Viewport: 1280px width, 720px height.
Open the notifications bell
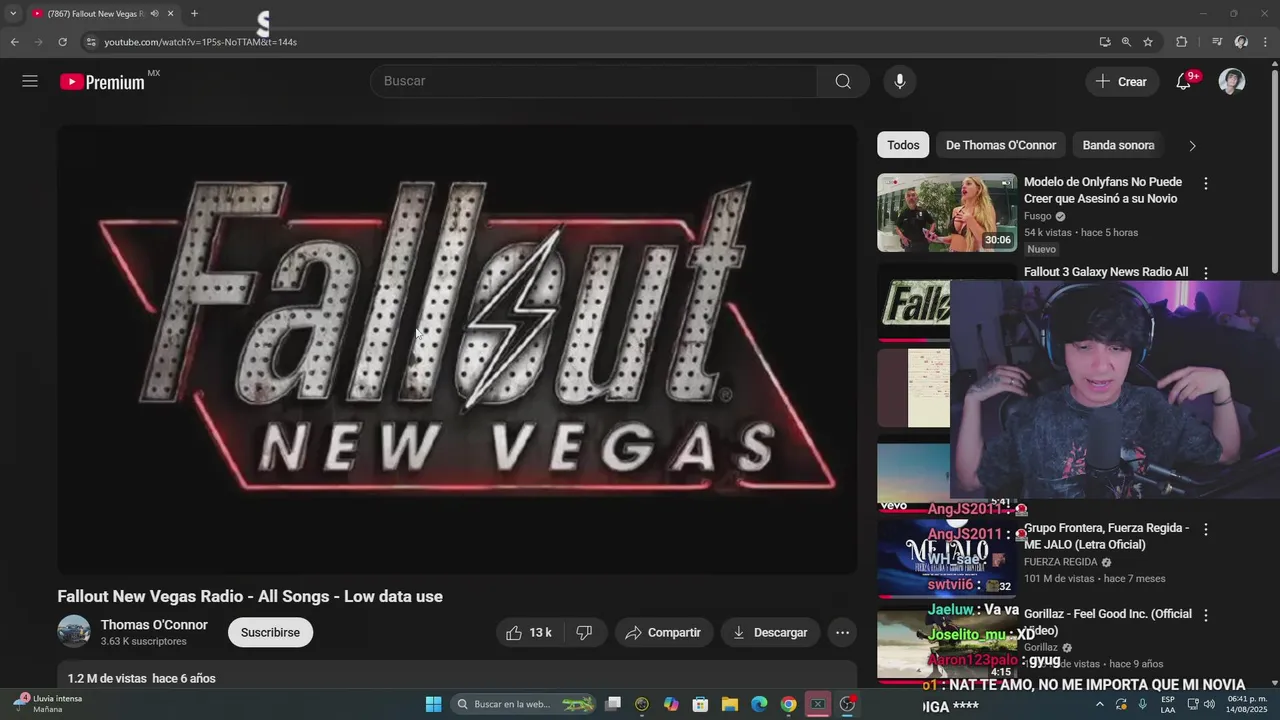[1183, 82]
